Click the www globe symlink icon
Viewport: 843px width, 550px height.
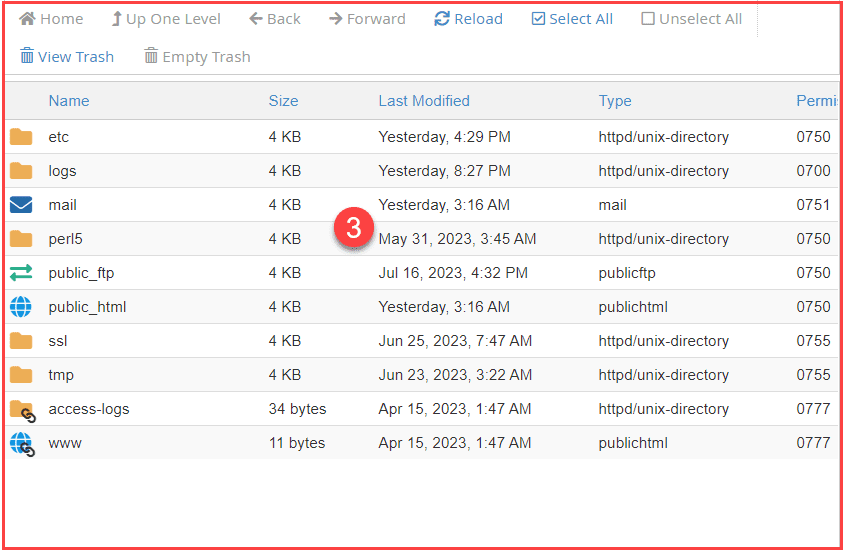[22, 443]
